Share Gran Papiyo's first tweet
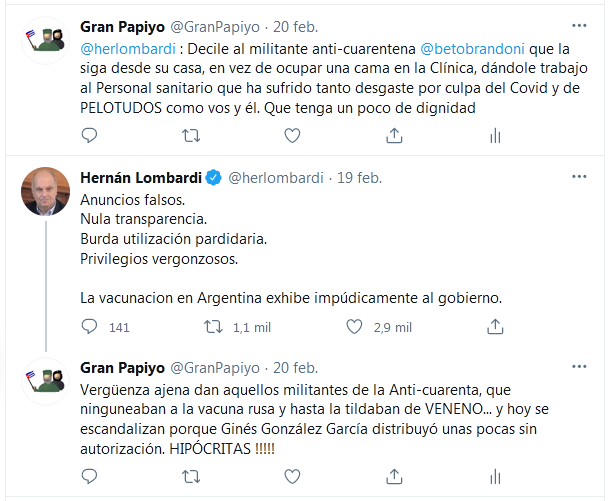608x501 pixels. (394, 134)
